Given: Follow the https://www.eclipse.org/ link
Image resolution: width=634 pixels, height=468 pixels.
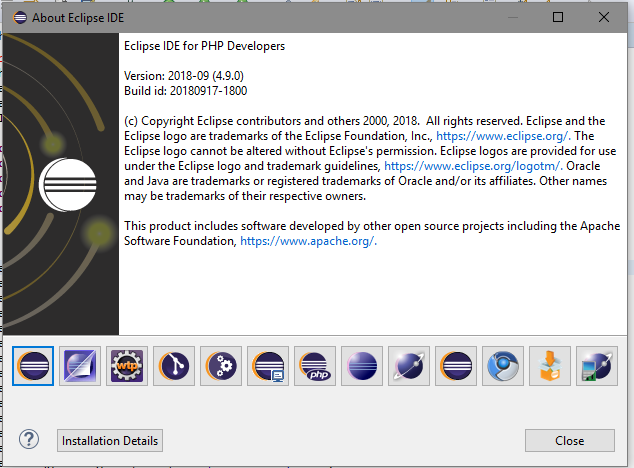Looking at the screenshot, I should [503, 136].
